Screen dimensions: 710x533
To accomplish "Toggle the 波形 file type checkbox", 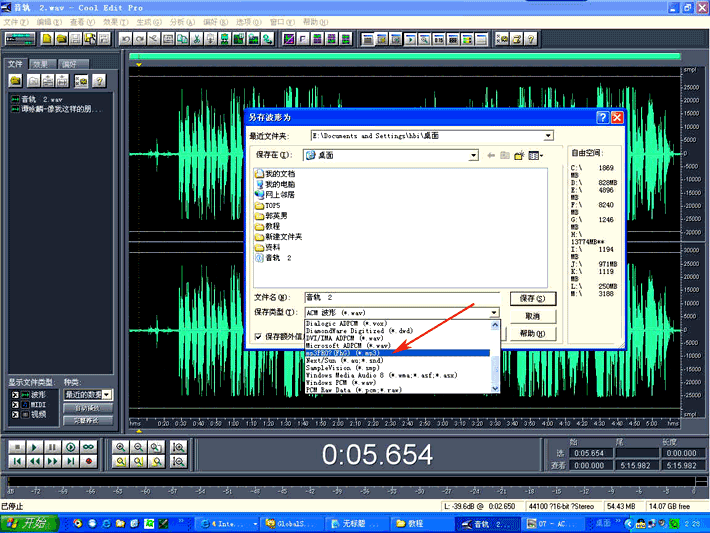I will (15, 395).
